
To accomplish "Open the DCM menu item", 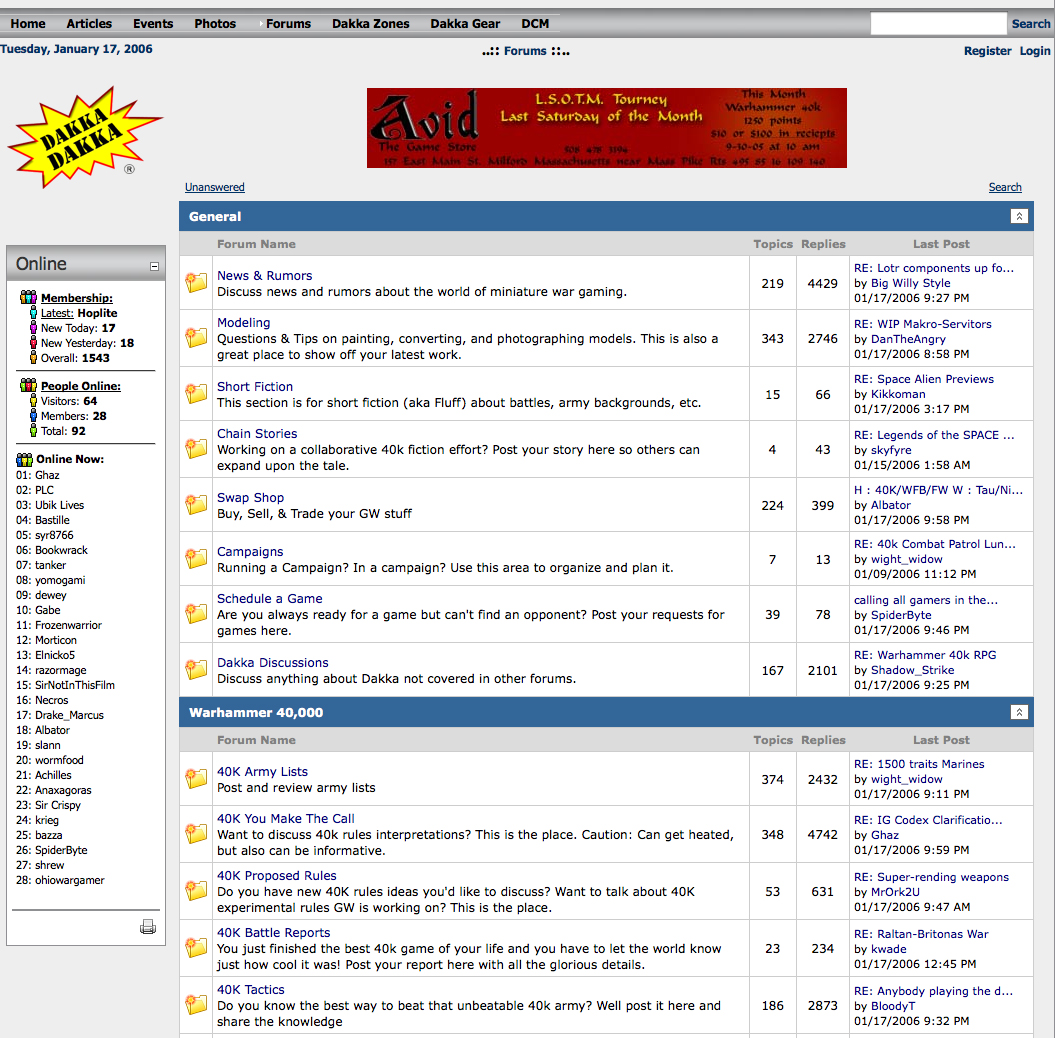I will (535, 24).
